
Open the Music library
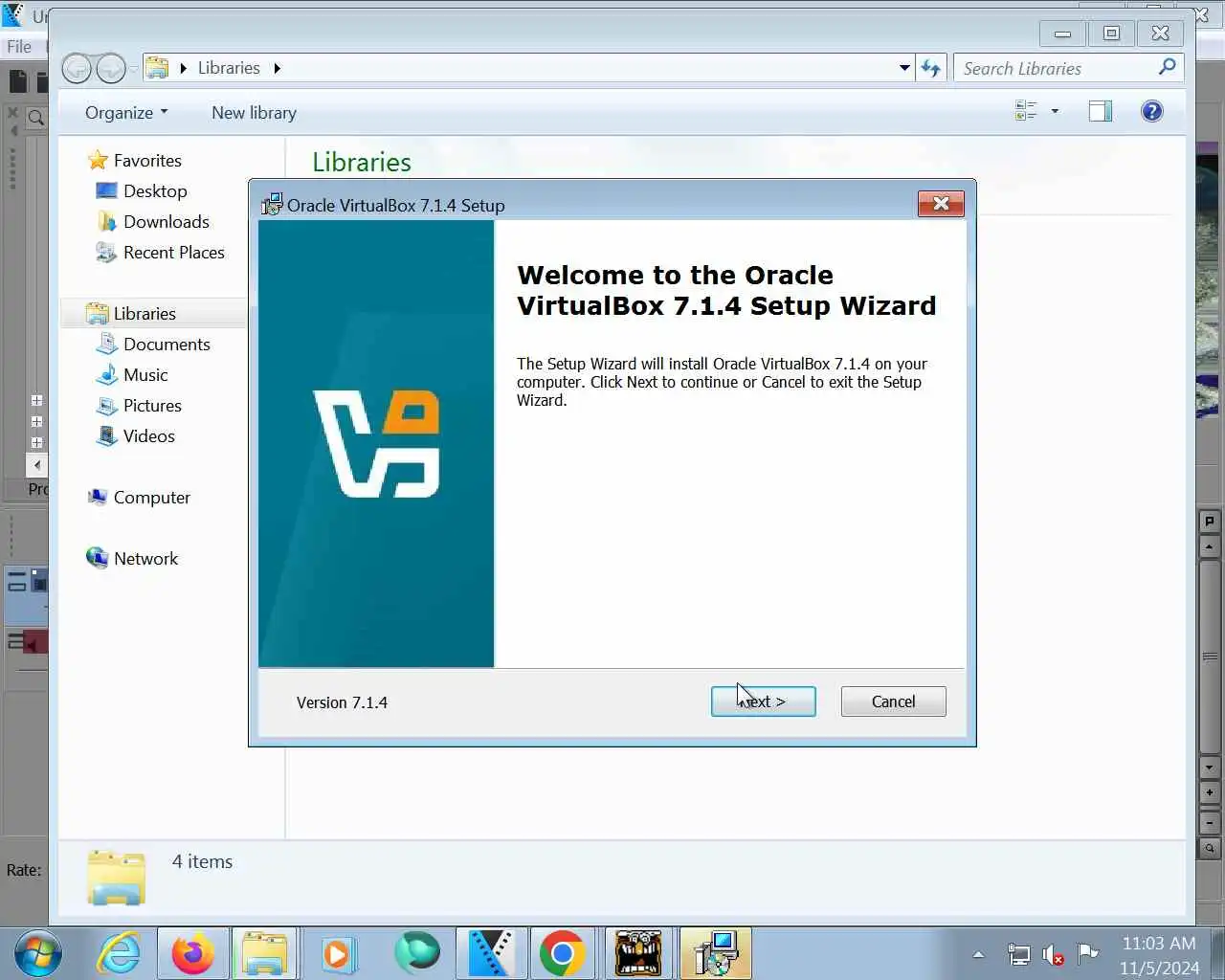coord(145,375)
